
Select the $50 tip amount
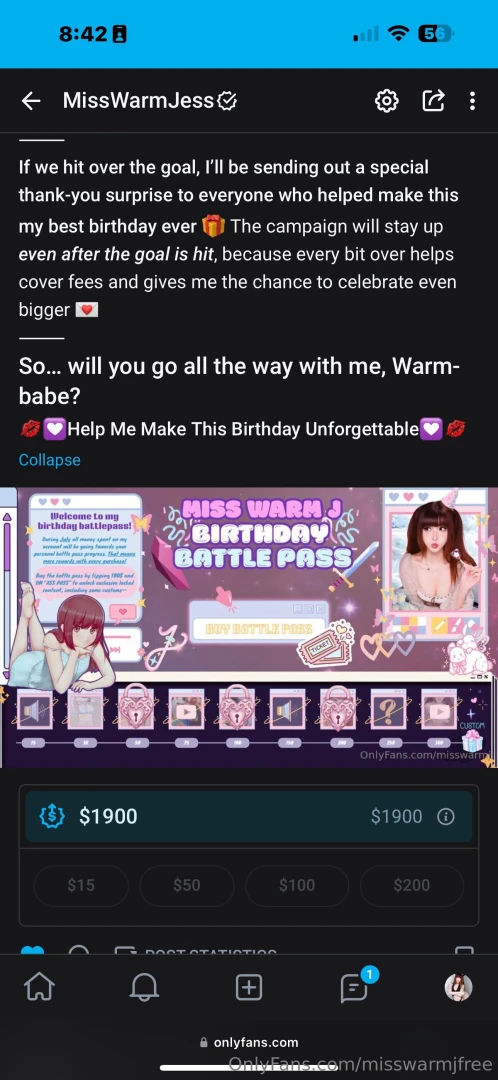(187, 885)
